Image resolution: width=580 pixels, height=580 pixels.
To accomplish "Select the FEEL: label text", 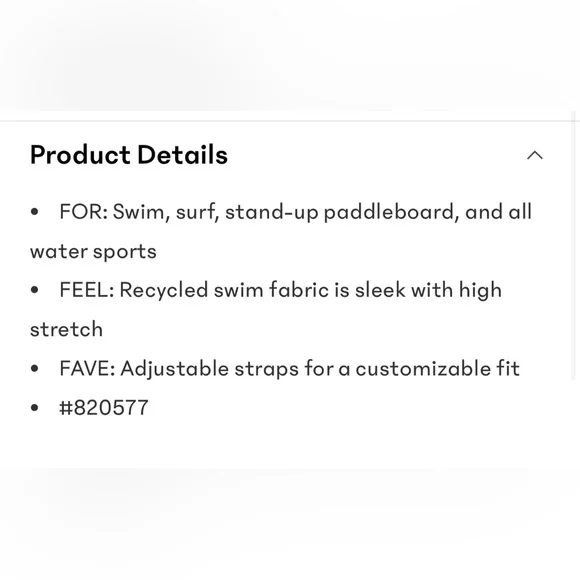I will [87, 290].
